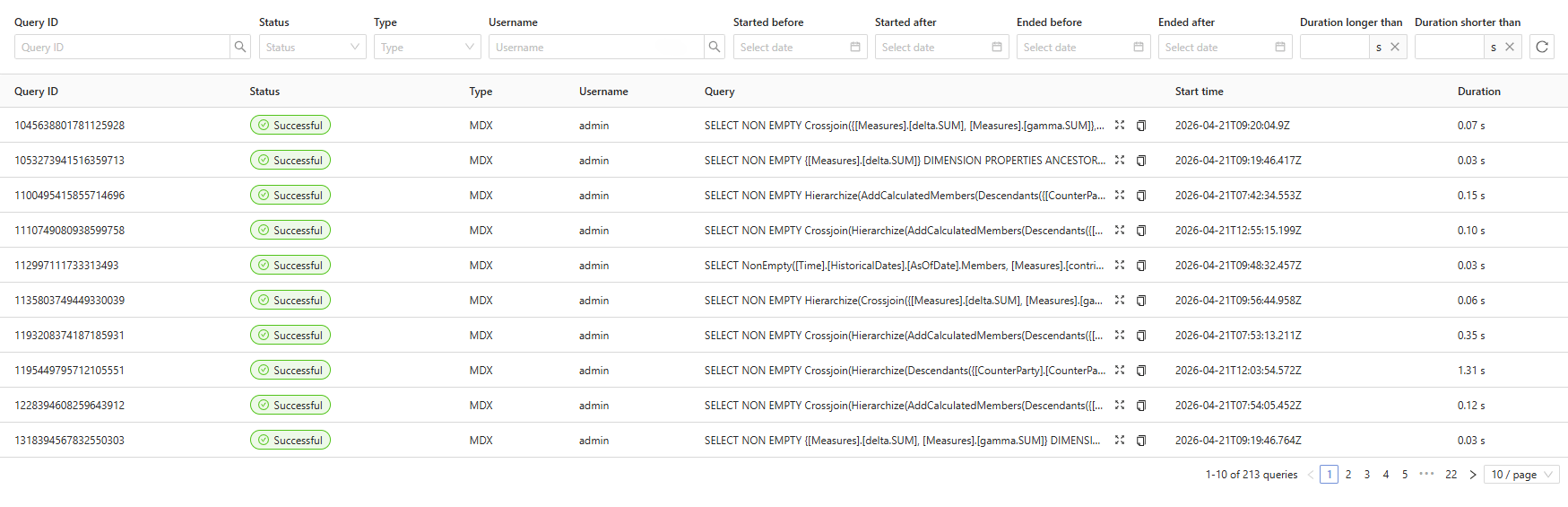Copy query text for 1110749080938599758
The height and width of the screenshot is (507, 1568).
[x=1141, y=231]
